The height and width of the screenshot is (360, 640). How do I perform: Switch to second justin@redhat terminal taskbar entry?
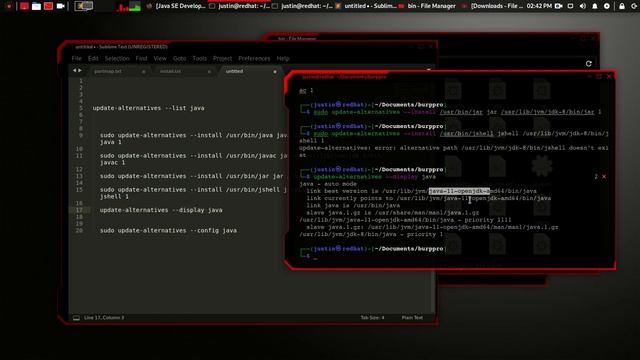[302, 6]
